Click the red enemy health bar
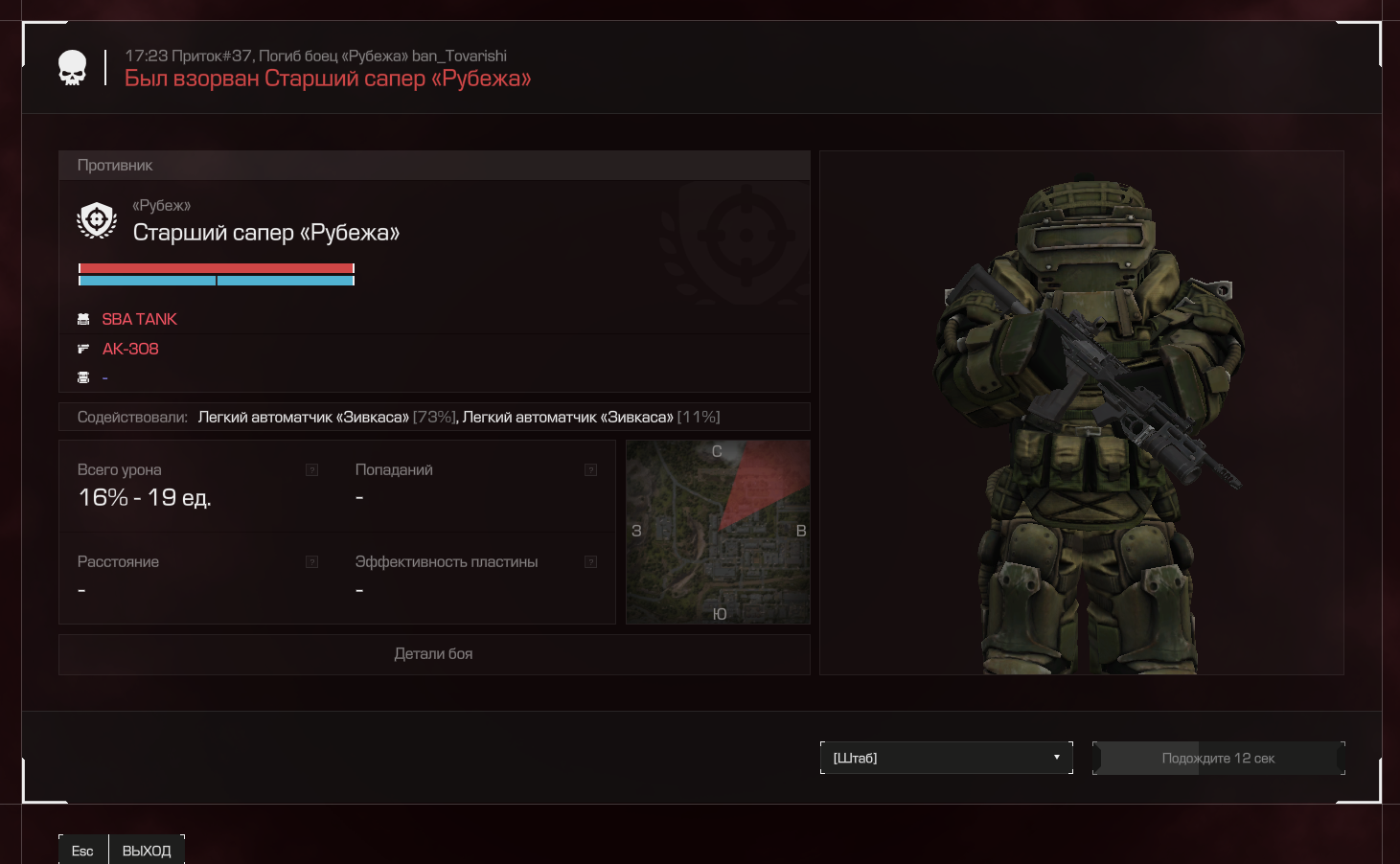The width and height of the screenshot is (1400, 864). tap(217, 268)
